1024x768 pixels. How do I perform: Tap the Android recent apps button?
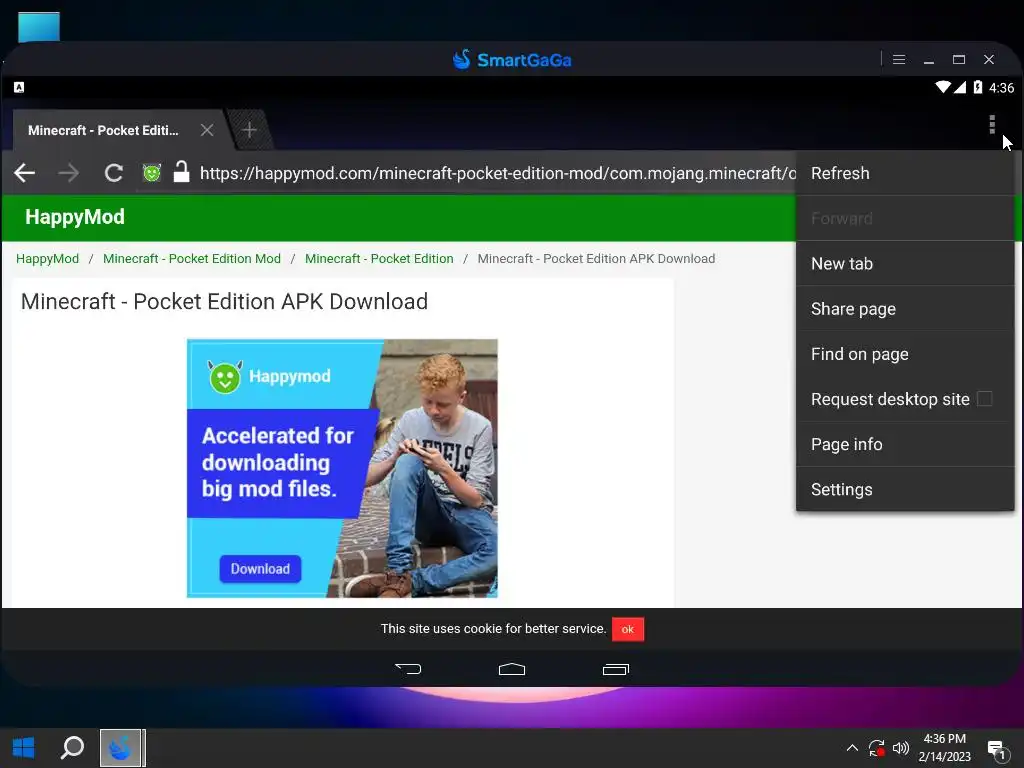click(615, 669)
